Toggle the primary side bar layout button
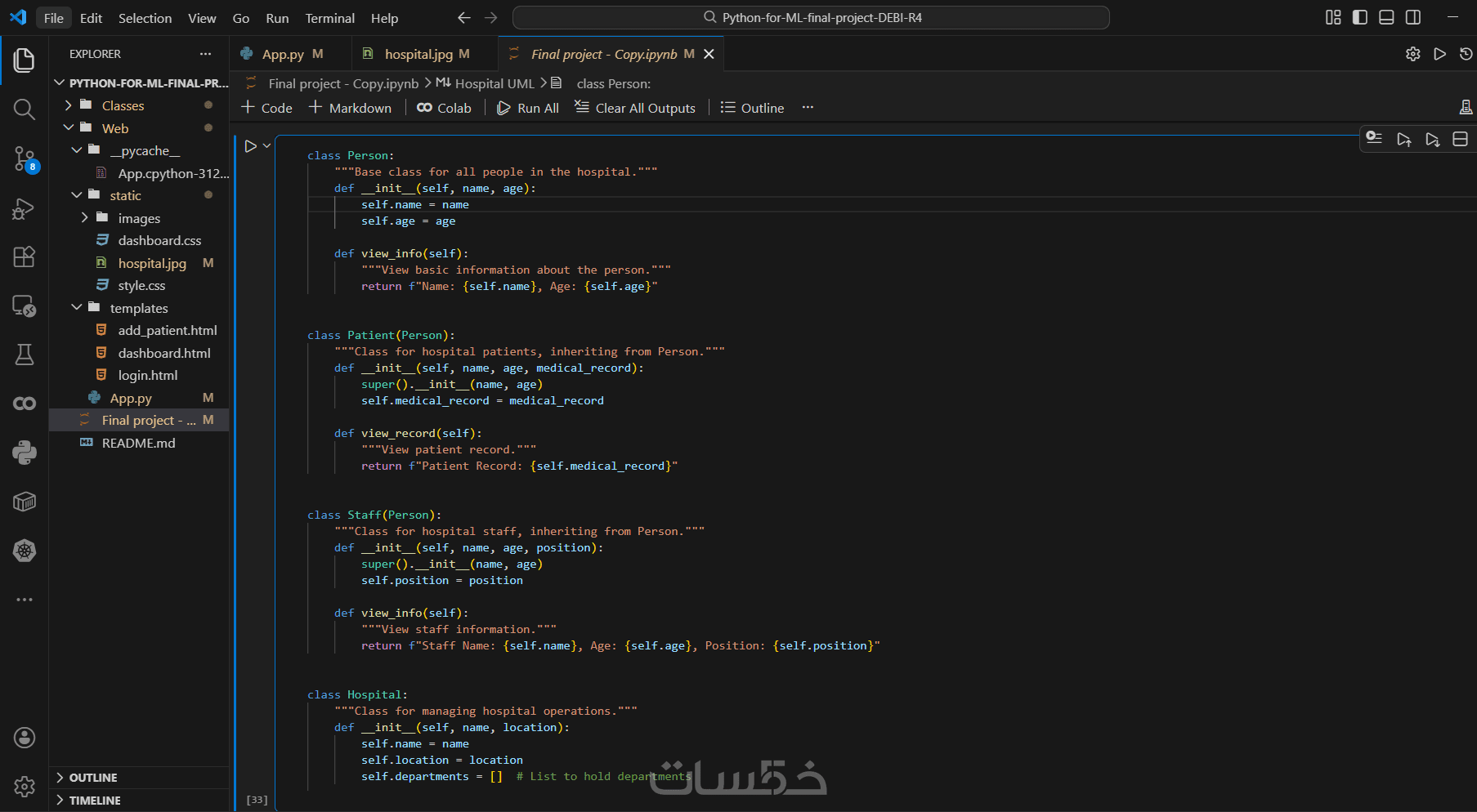Image resolution: width=1477 pixels, height=812 pixels. pyautogui.click(x=1360, y=17)
